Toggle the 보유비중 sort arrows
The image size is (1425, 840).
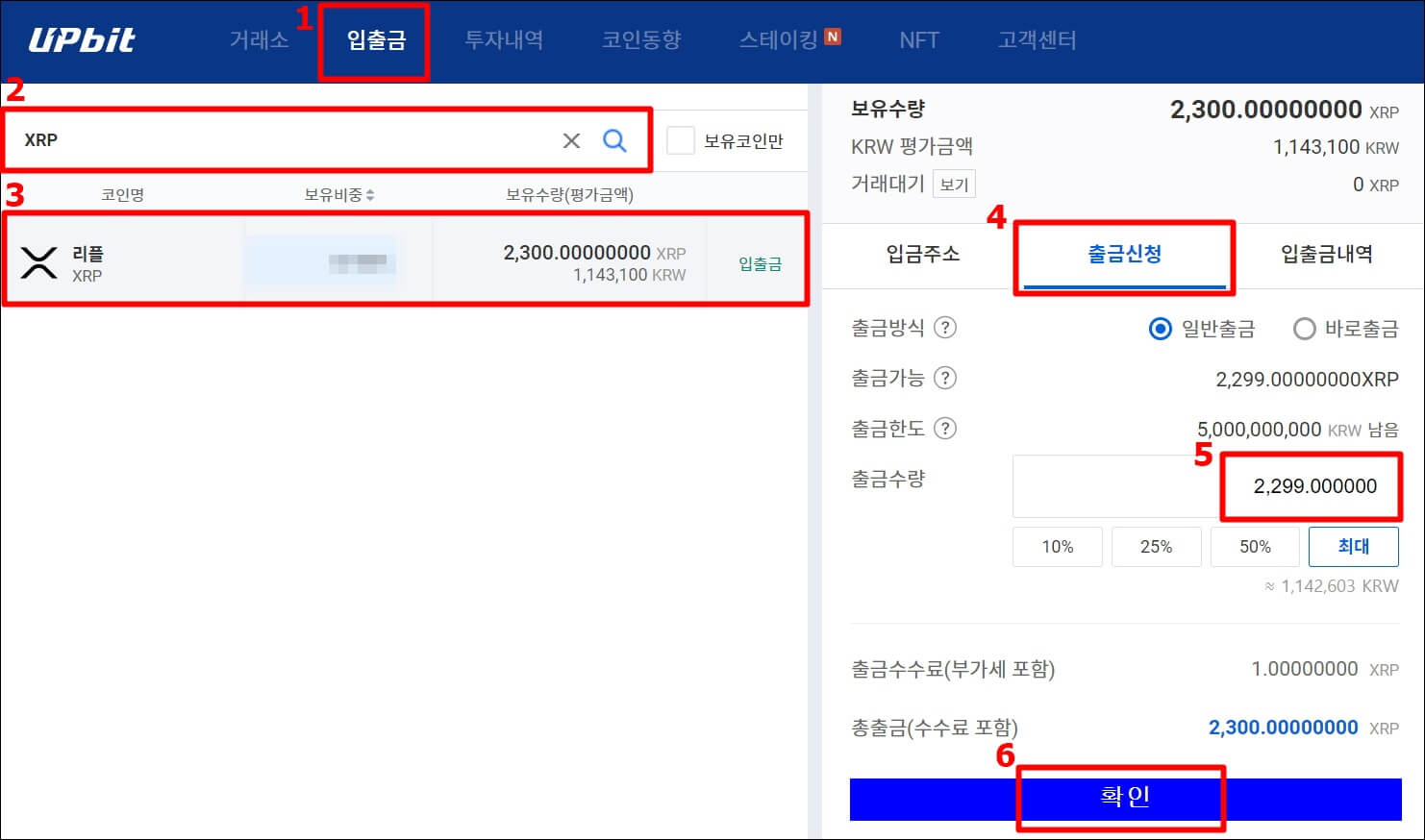coord(370,193)
